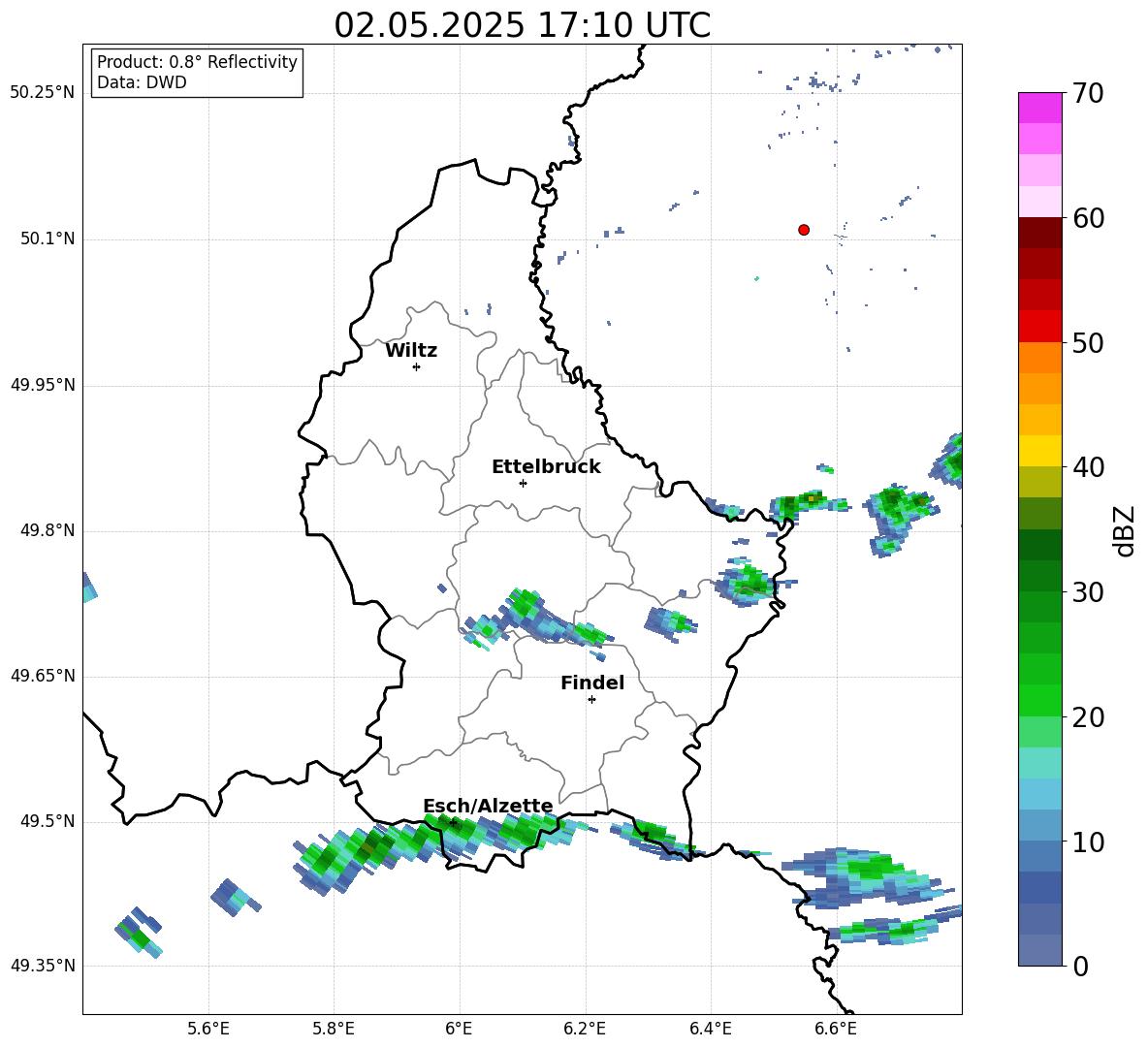Click the 6.2°E longitude label
This screenshot has height=1048, width=1148.
[x=585, y=1029]
